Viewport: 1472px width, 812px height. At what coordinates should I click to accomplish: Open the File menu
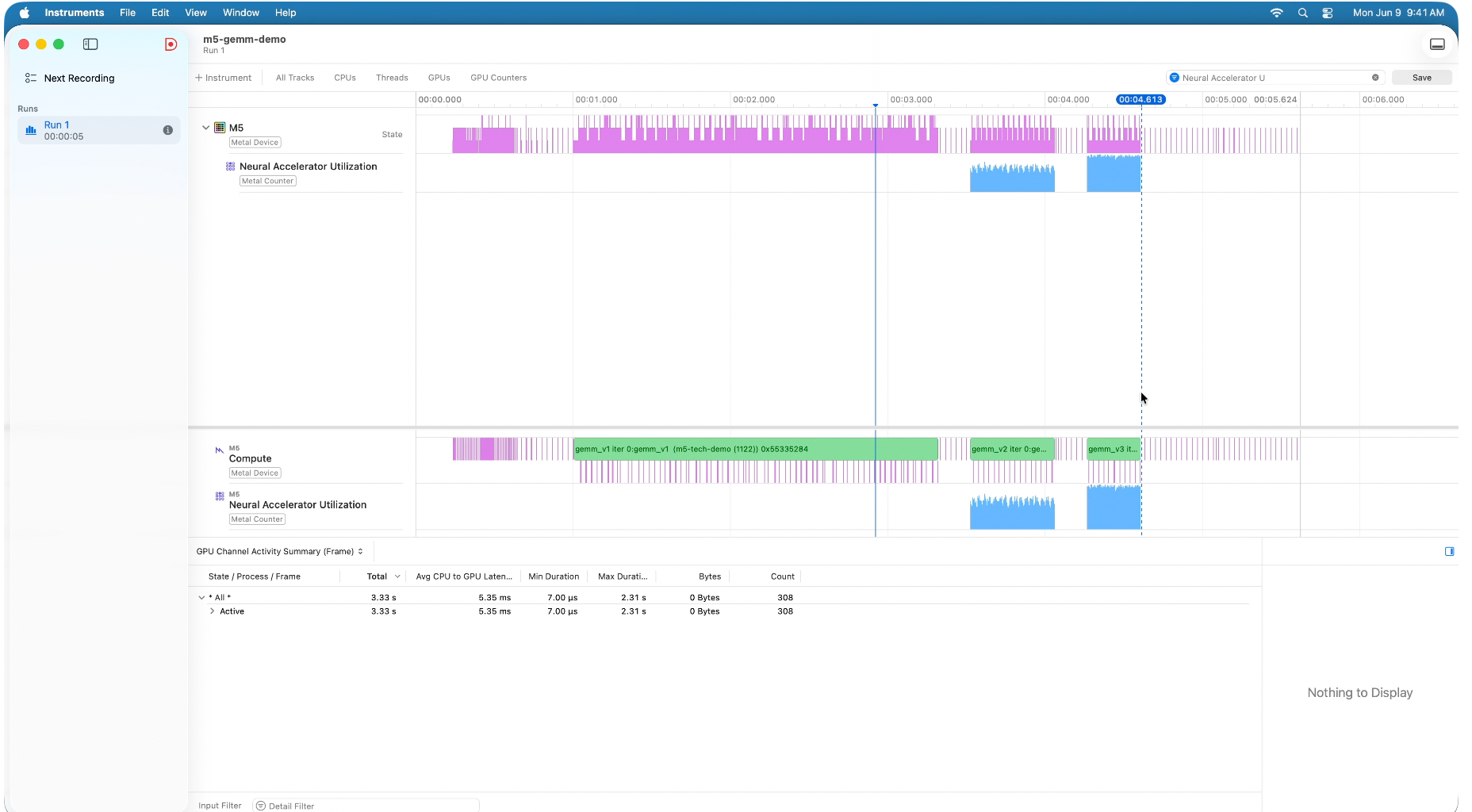[x=128, y=13]
